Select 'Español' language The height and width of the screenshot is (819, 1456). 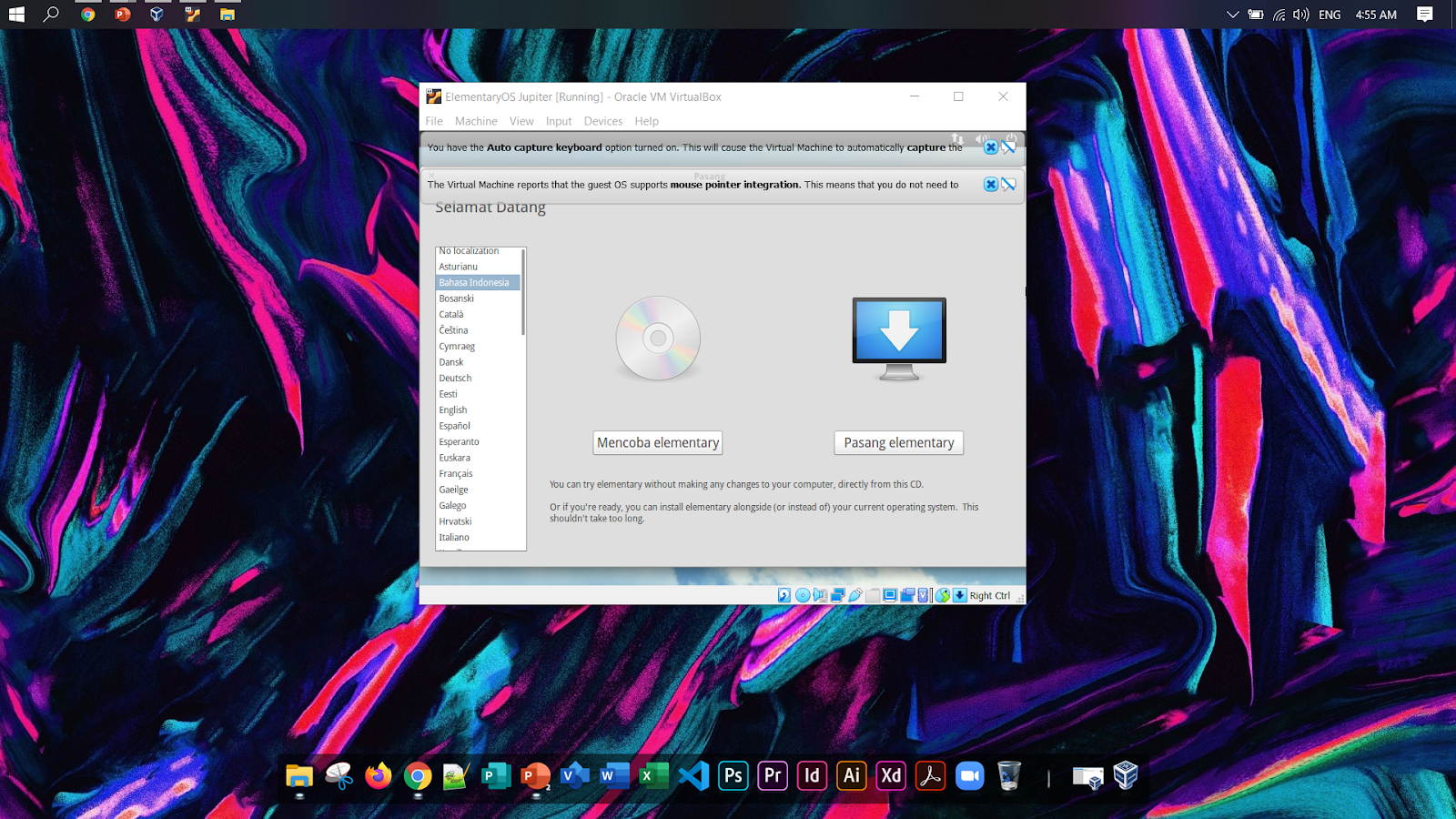tap(478, 426)
